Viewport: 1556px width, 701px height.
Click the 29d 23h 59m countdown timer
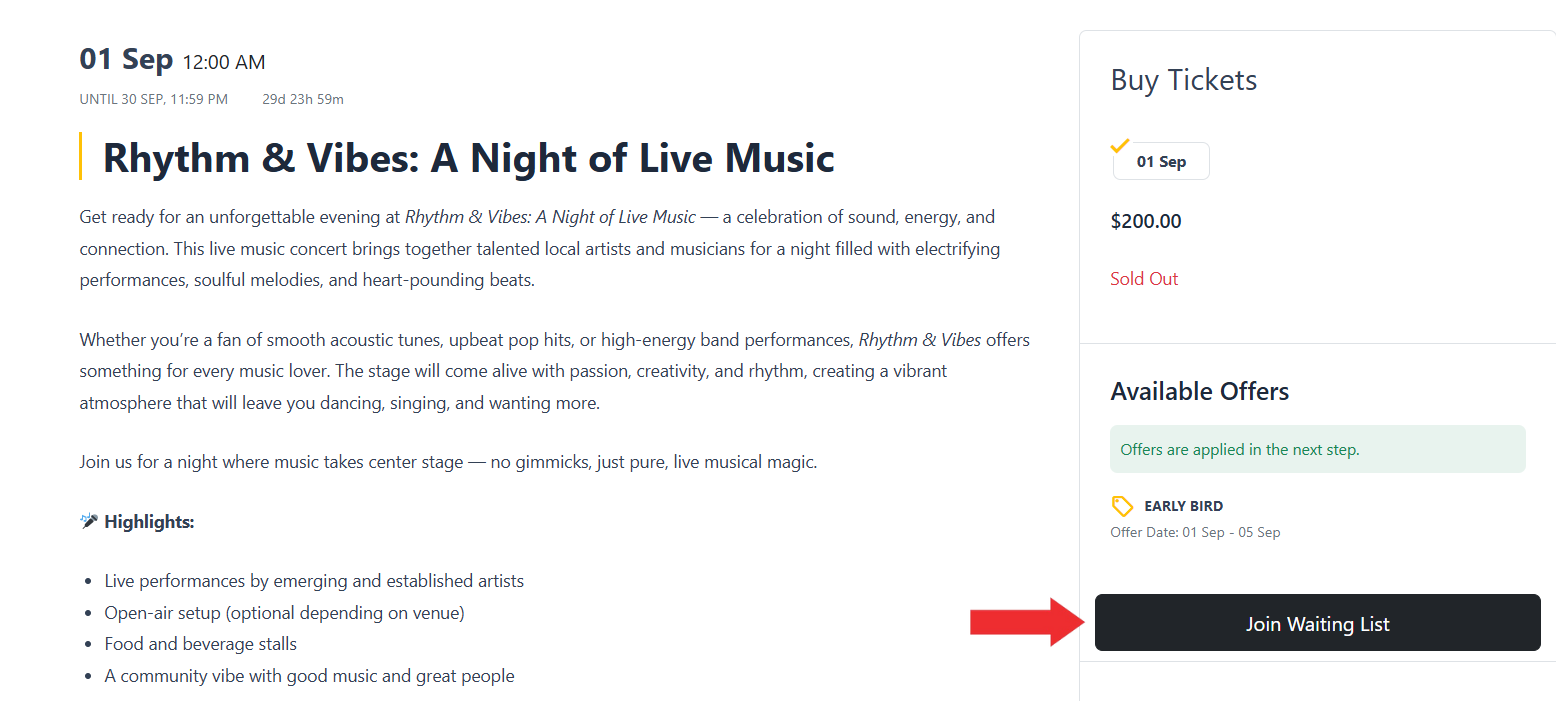(303, 99)
